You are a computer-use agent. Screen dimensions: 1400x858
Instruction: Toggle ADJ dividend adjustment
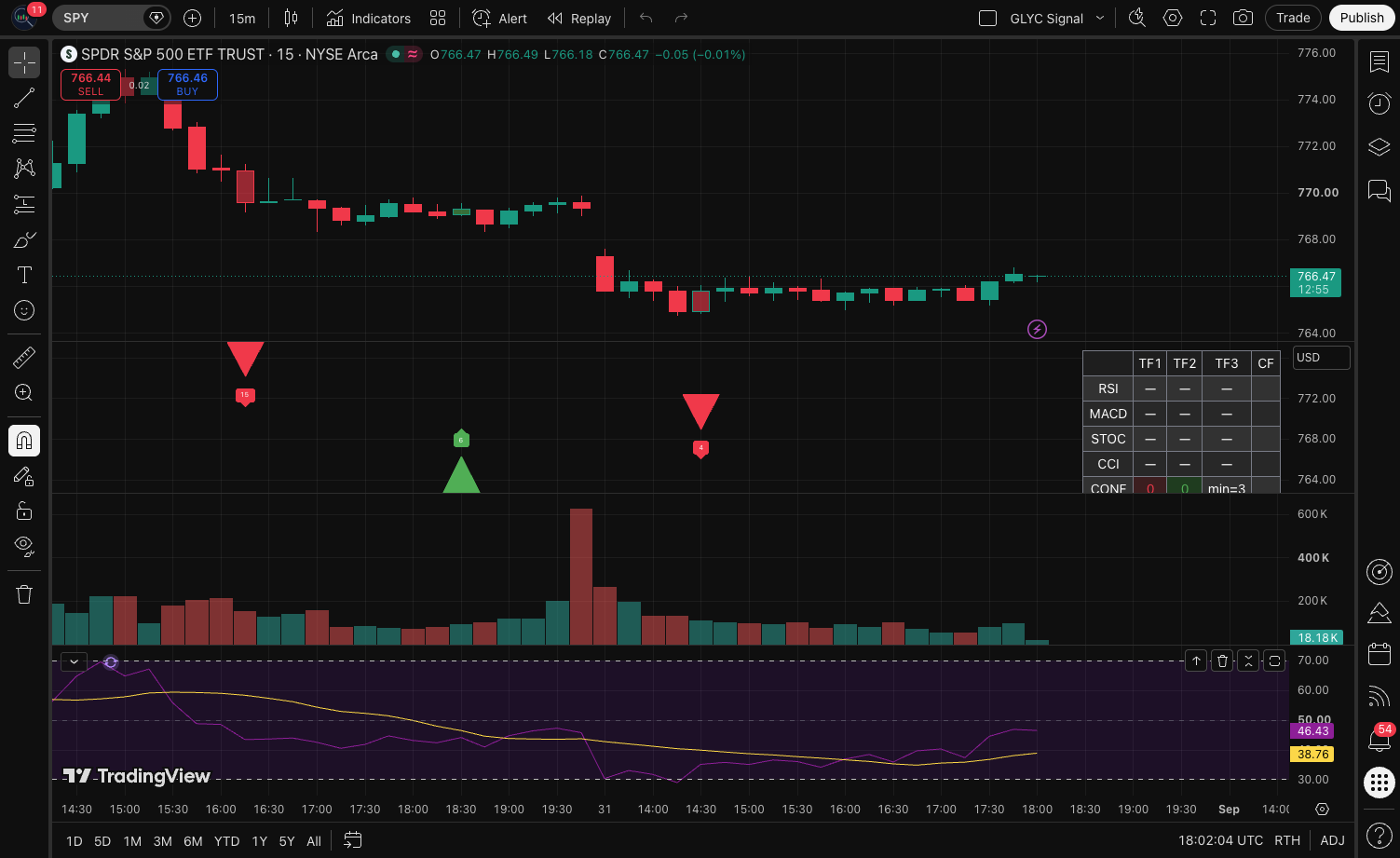[1333, 840]
